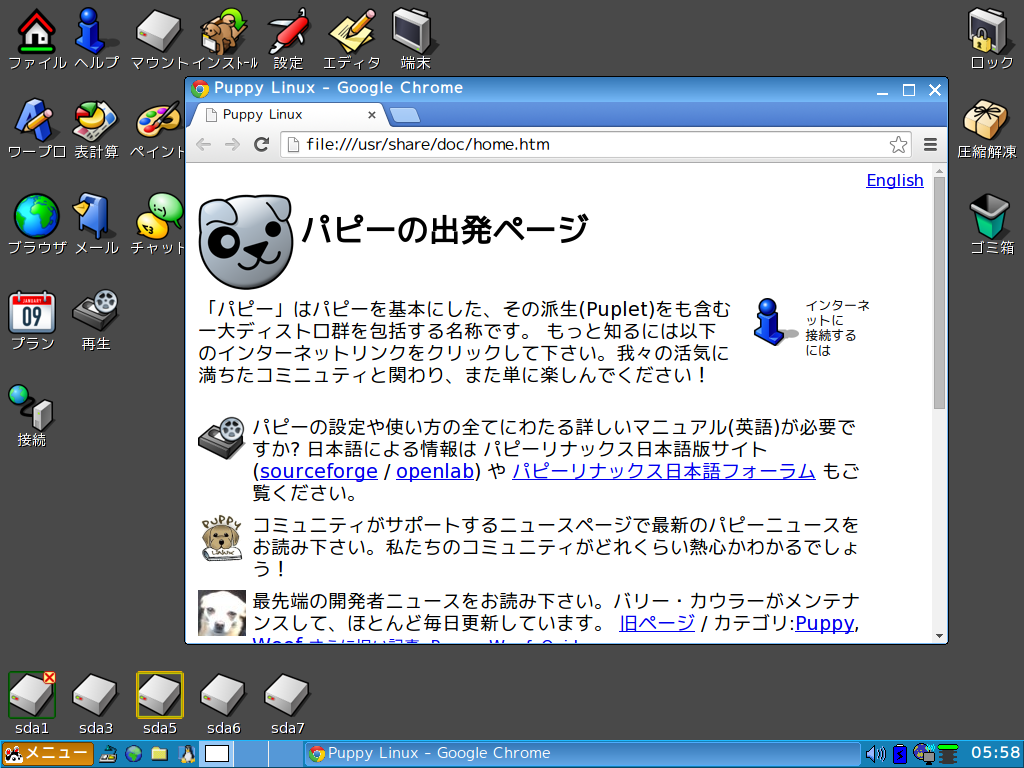This screenshot has width=1024, height=768.
Task: Click the scrollbar up arrow
Action: pos(940,171)
